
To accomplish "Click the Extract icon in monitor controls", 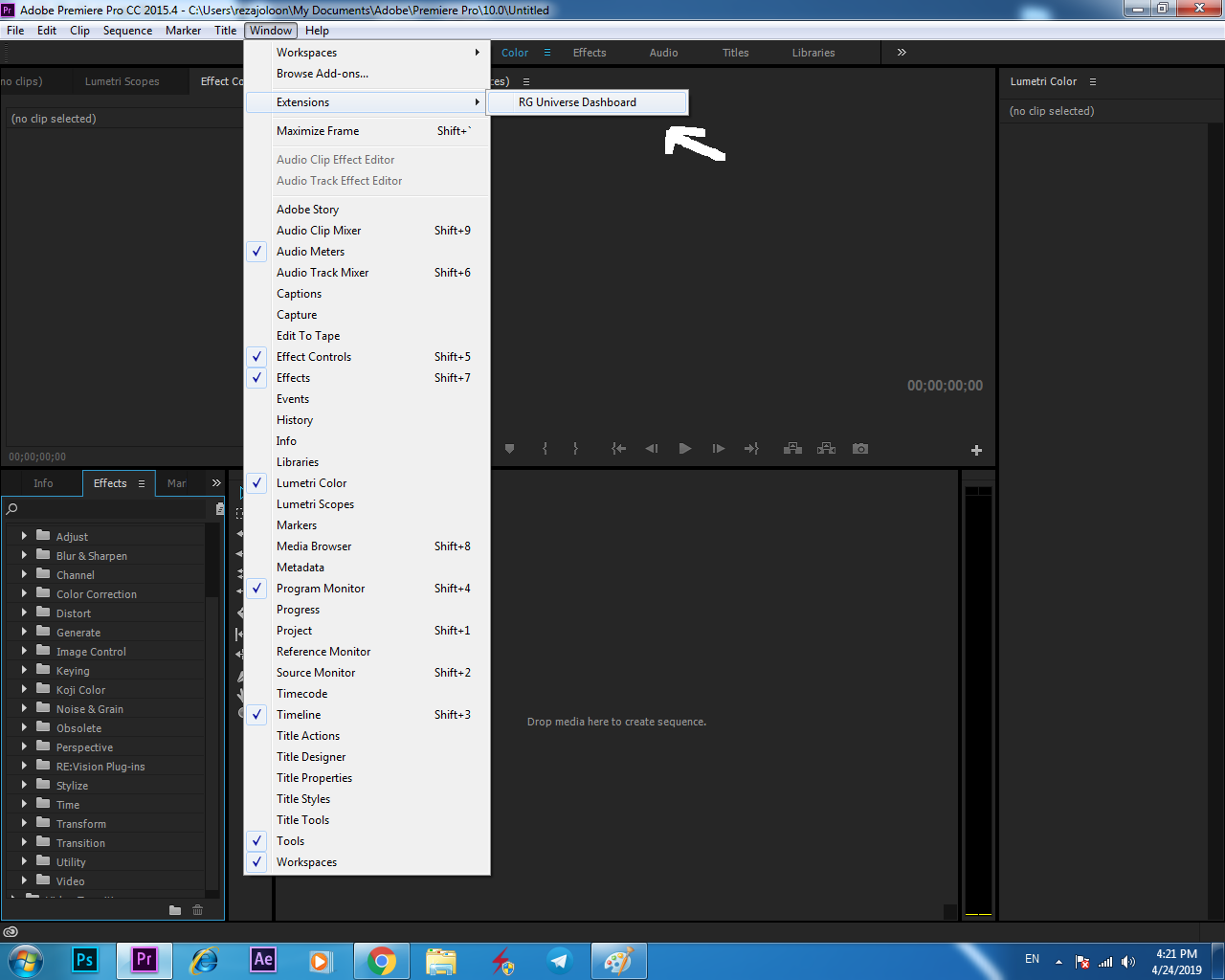I will coord(827,449).
